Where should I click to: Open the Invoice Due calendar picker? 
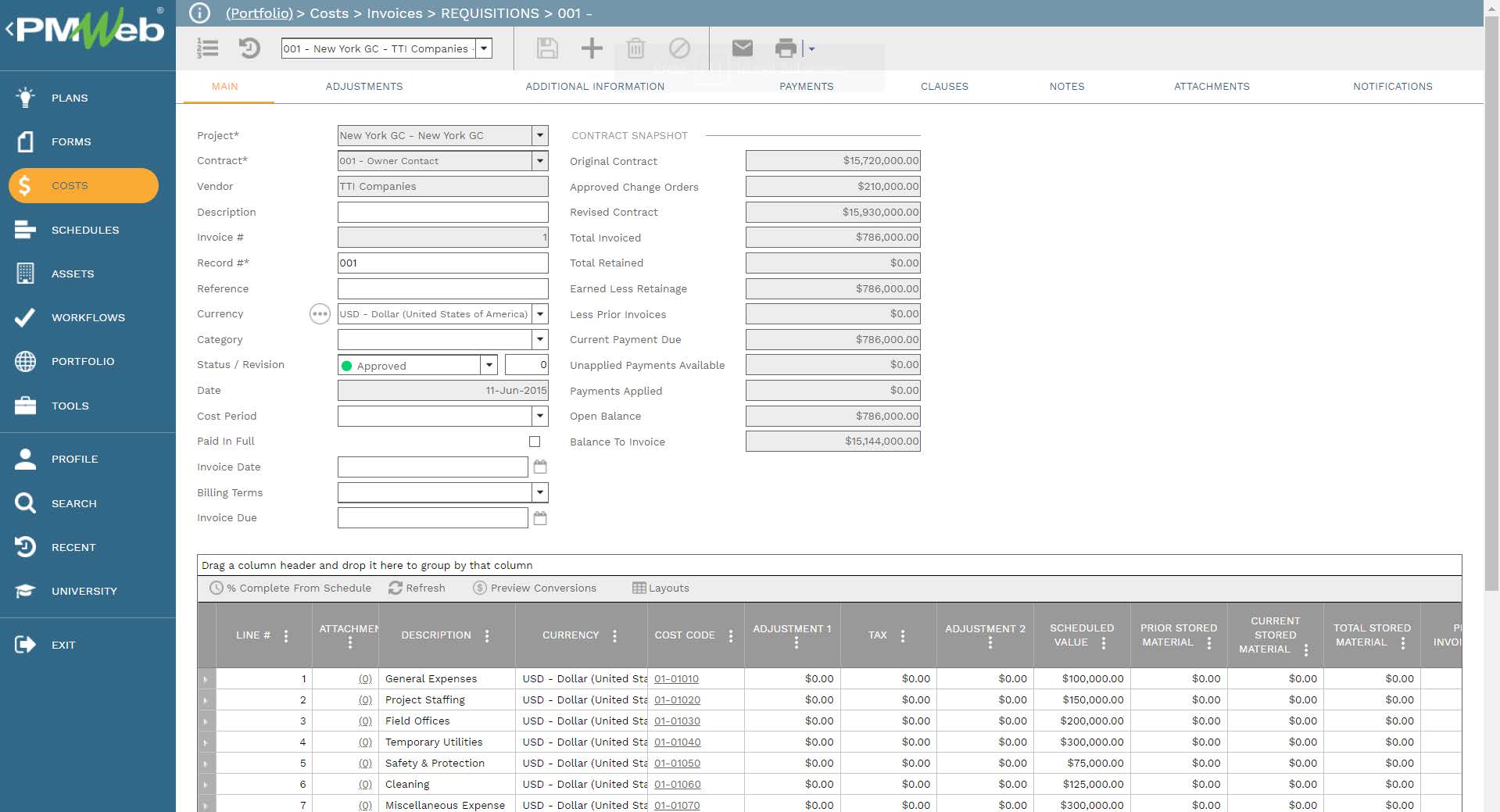[540, 517]
